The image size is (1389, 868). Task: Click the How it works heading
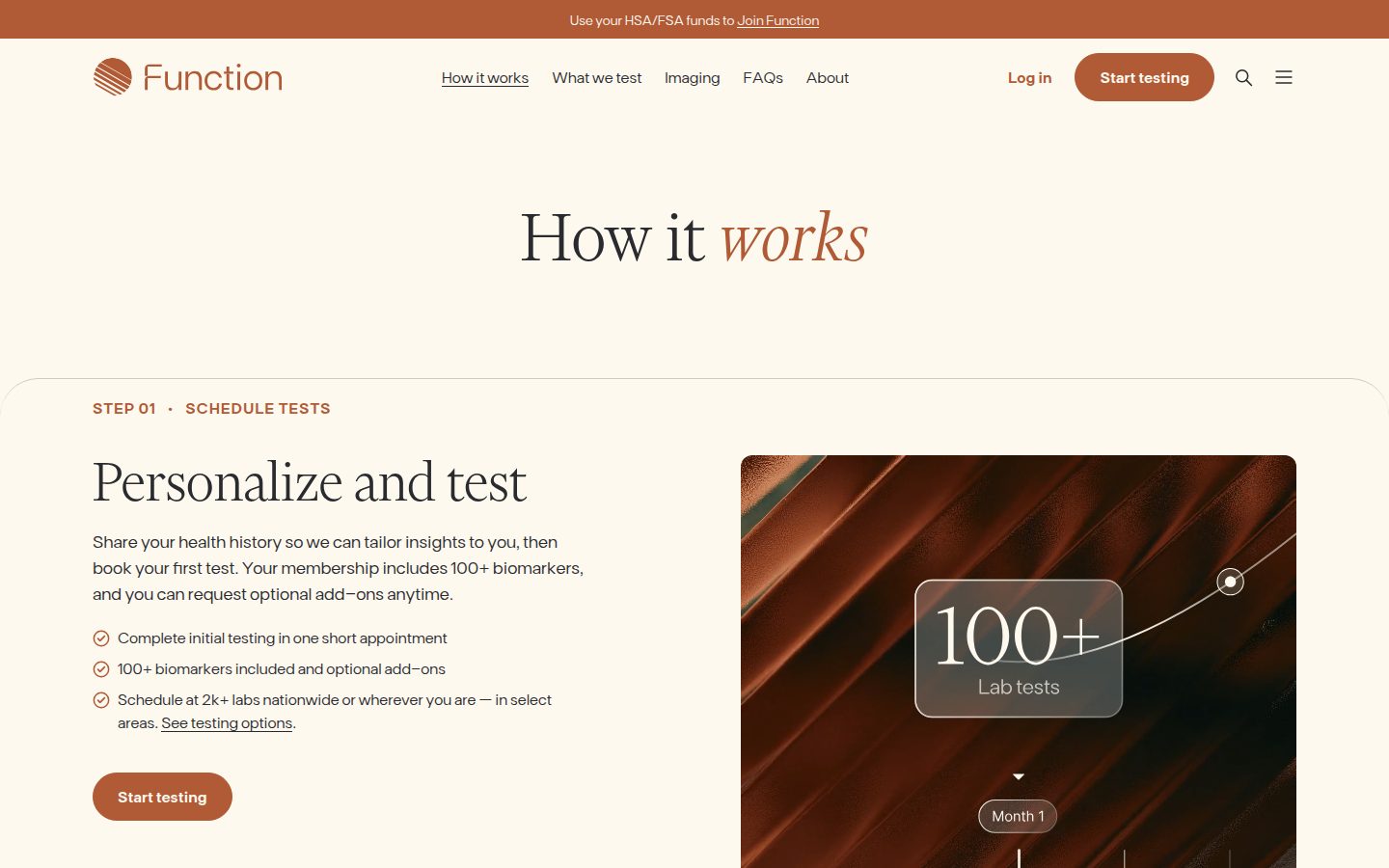pos(694,237)
